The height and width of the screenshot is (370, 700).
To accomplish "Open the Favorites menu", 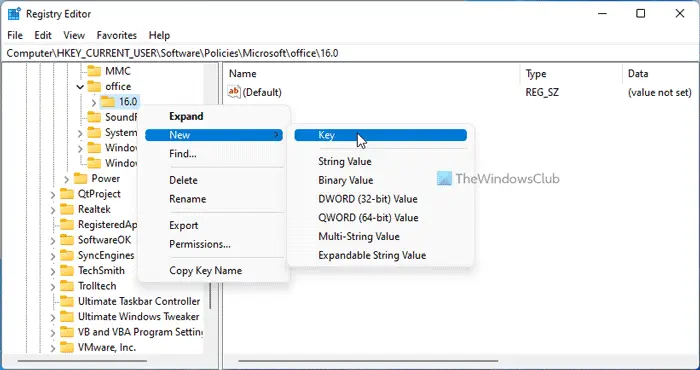I will (x=117, y=35).
